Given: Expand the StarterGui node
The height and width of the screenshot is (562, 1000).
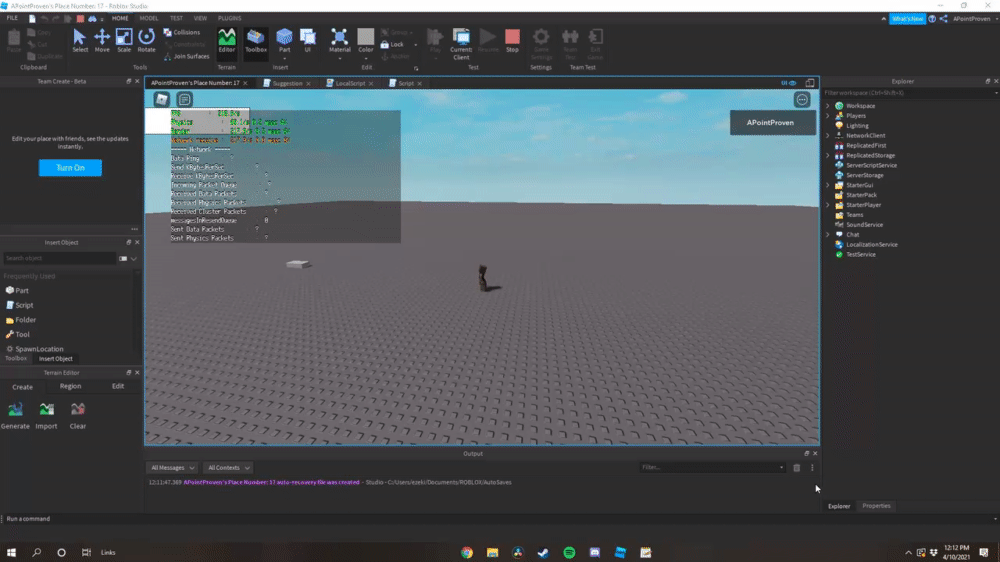Looking at the screenshot, I should (828, 185).
